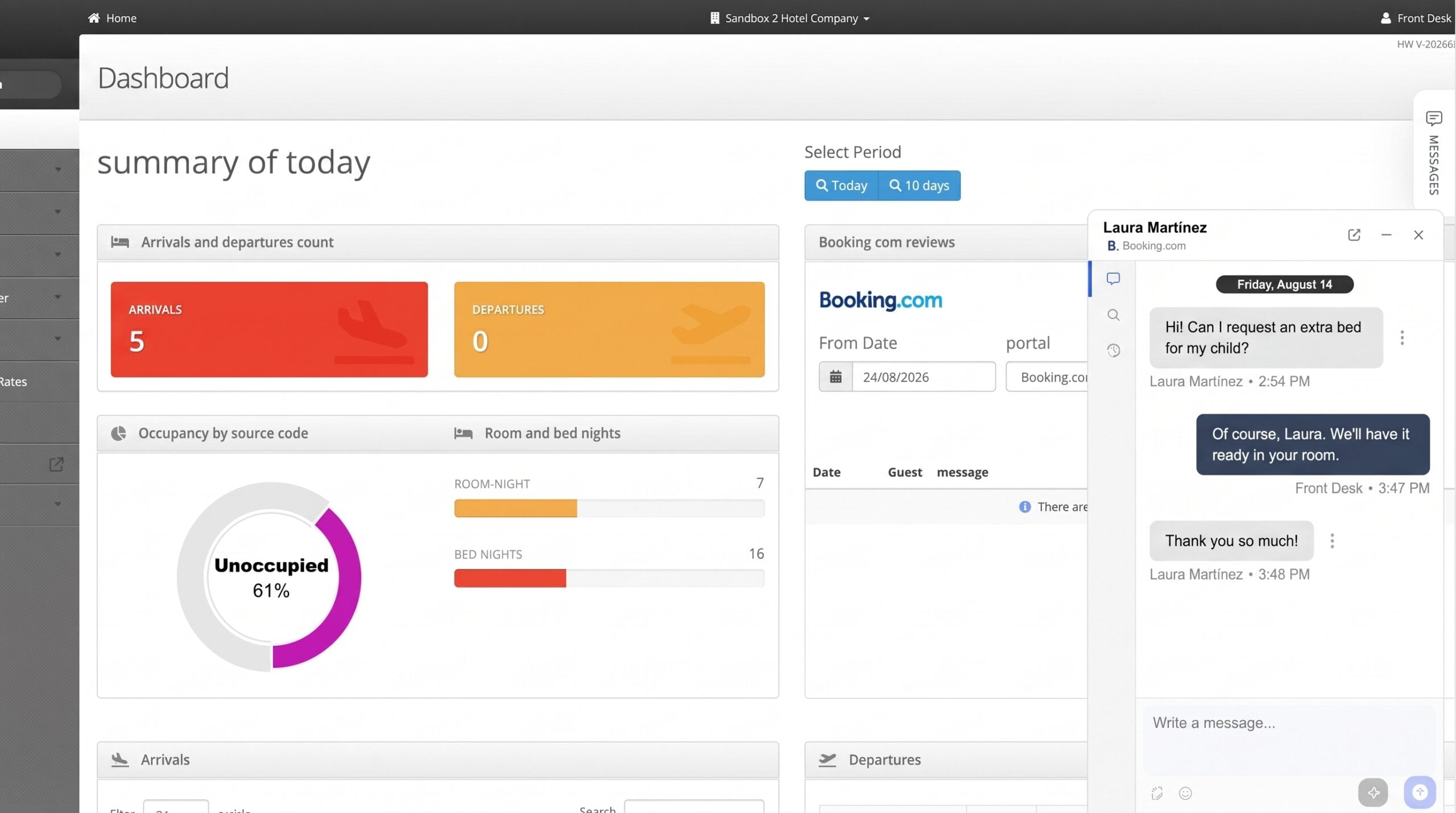Expand the bottom left sidebar menu arrow
The image size is (1456, 813).
[x=57, y=504]
